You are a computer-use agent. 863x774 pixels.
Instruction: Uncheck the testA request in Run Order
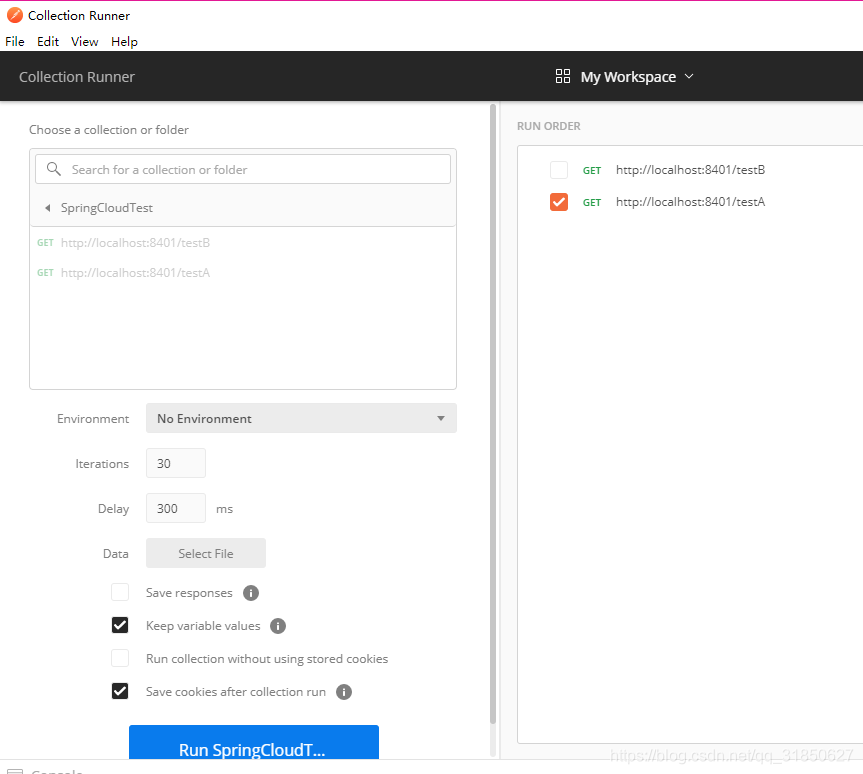(559, 202)
